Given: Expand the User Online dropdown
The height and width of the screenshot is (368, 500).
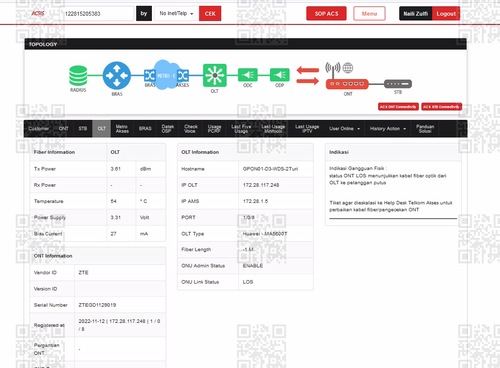Looking at the screenshot, I should pyautogui.click(x=345, y=129).
